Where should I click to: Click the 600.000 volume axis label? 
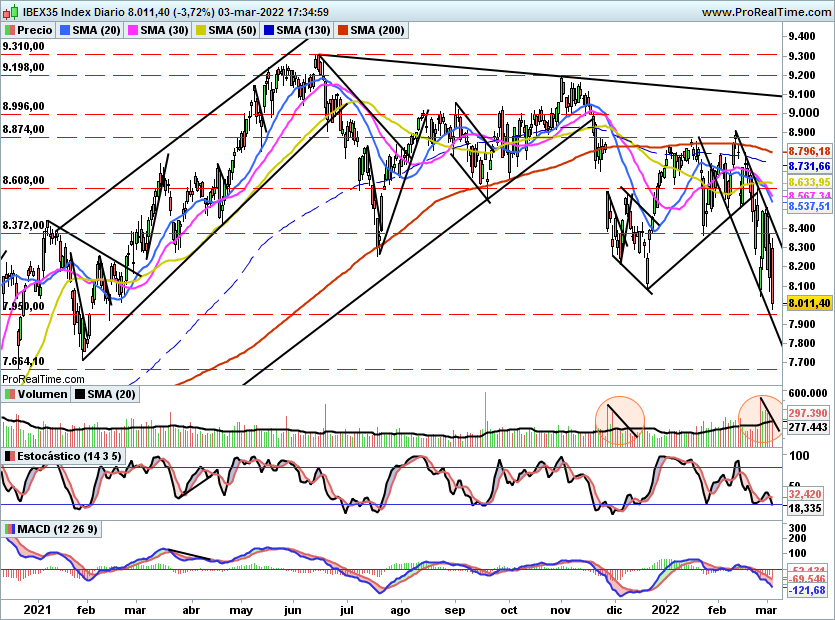[808, 393]
